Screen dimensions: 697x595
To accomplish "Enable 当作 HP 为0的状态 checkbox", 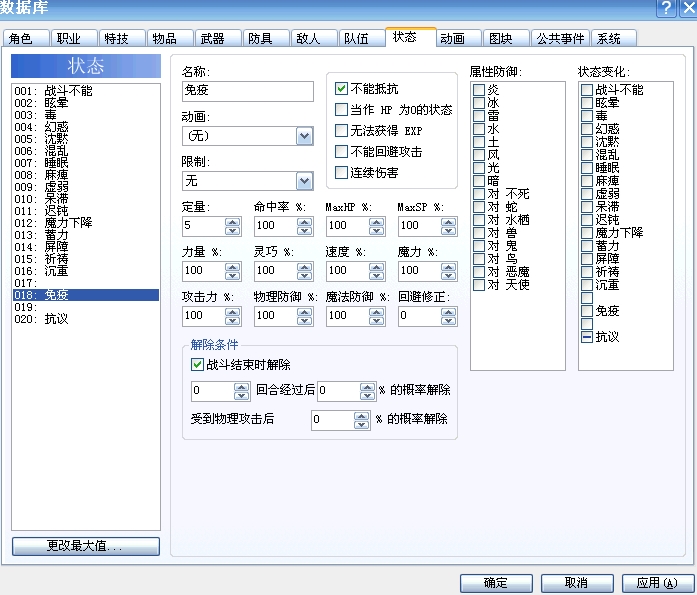I will [x=341, y=109].
